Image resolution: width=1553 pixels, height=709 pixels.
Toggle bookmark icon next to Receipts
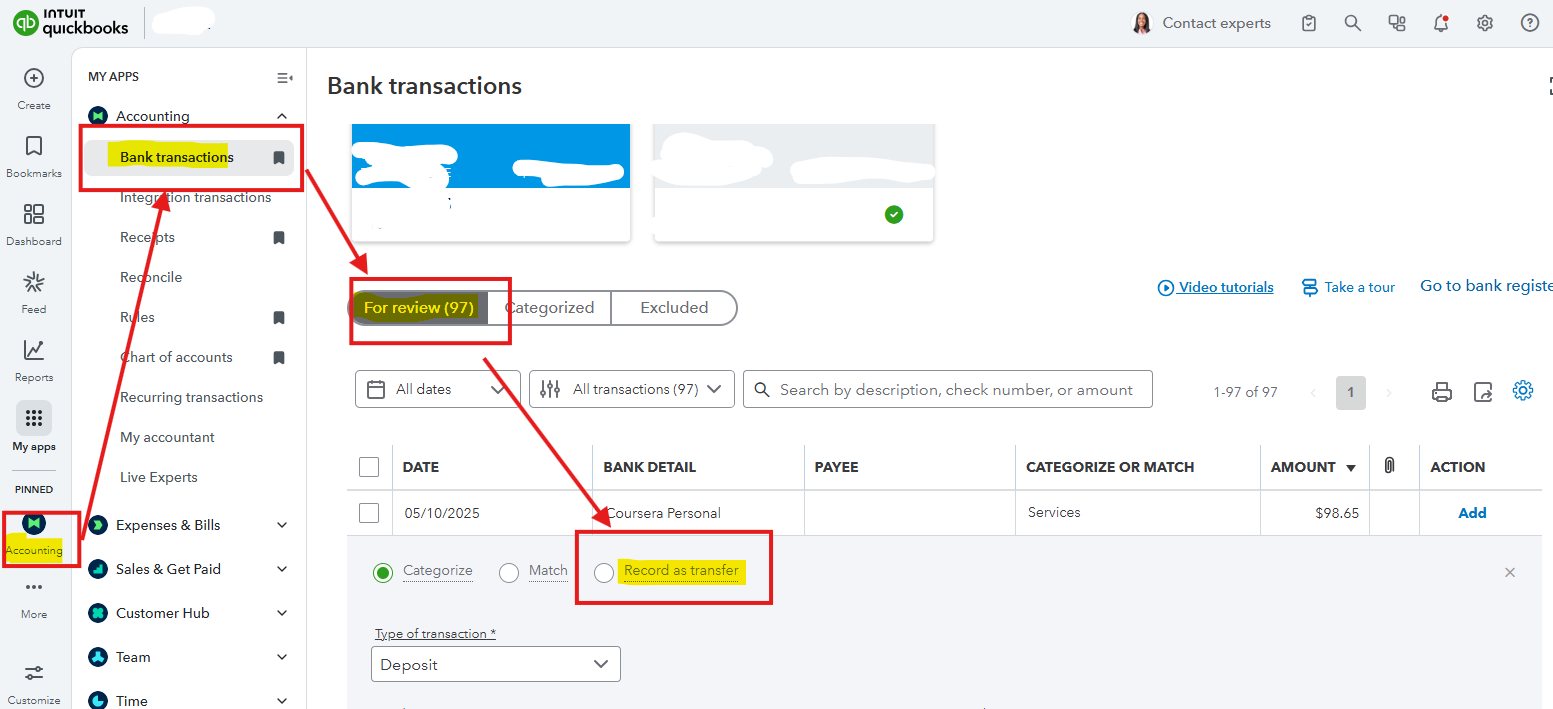click(279, 237)
